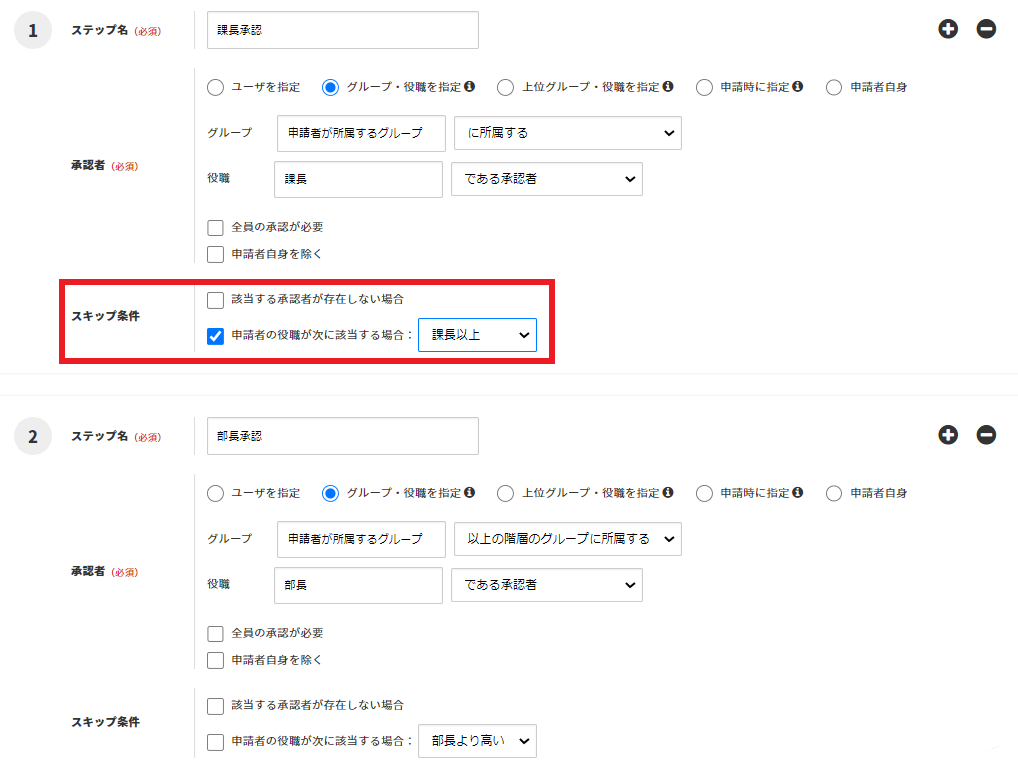Click info icon next to 申請時に指定 in step 2
Viewport: 1018px width, 770px height.
(798, 493)
